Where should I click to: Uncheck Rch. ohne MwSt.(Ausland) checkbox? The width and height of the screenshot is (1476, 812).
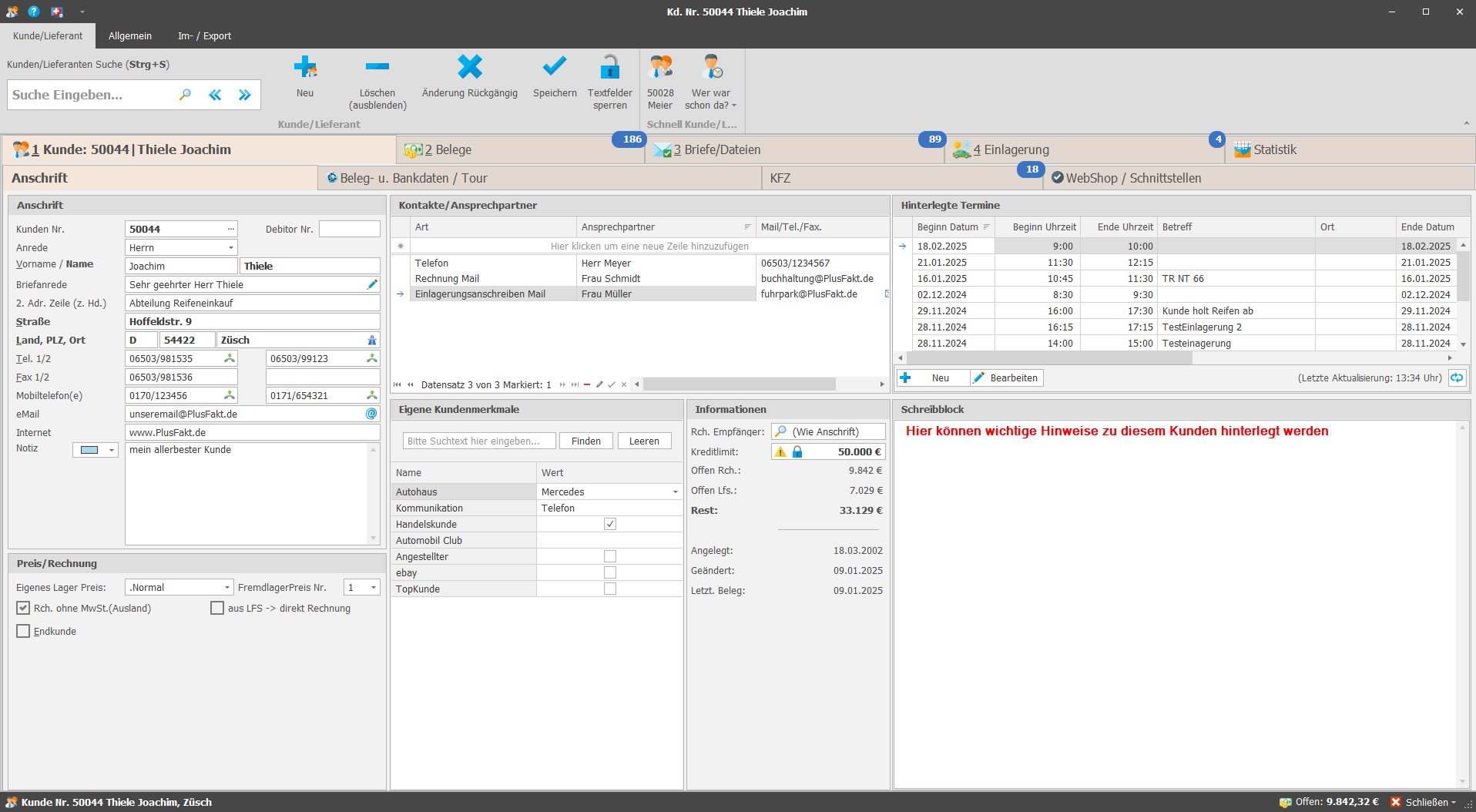tap(23, 608)
